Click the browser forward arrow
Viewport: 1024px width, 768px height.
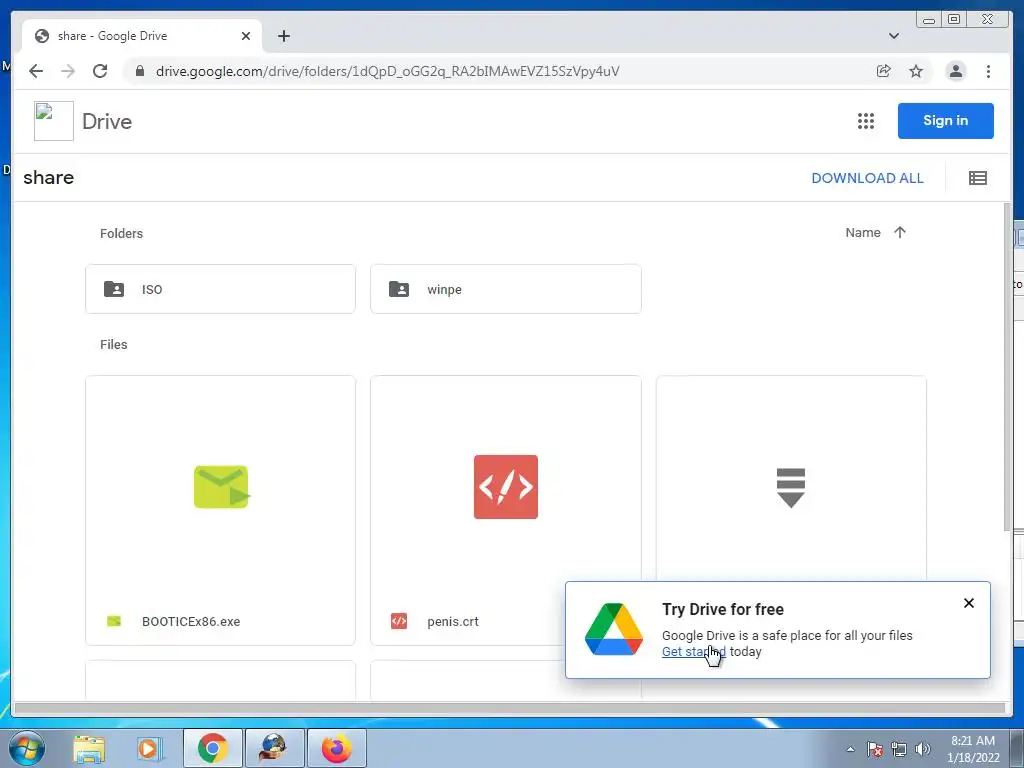pos(68,71)
